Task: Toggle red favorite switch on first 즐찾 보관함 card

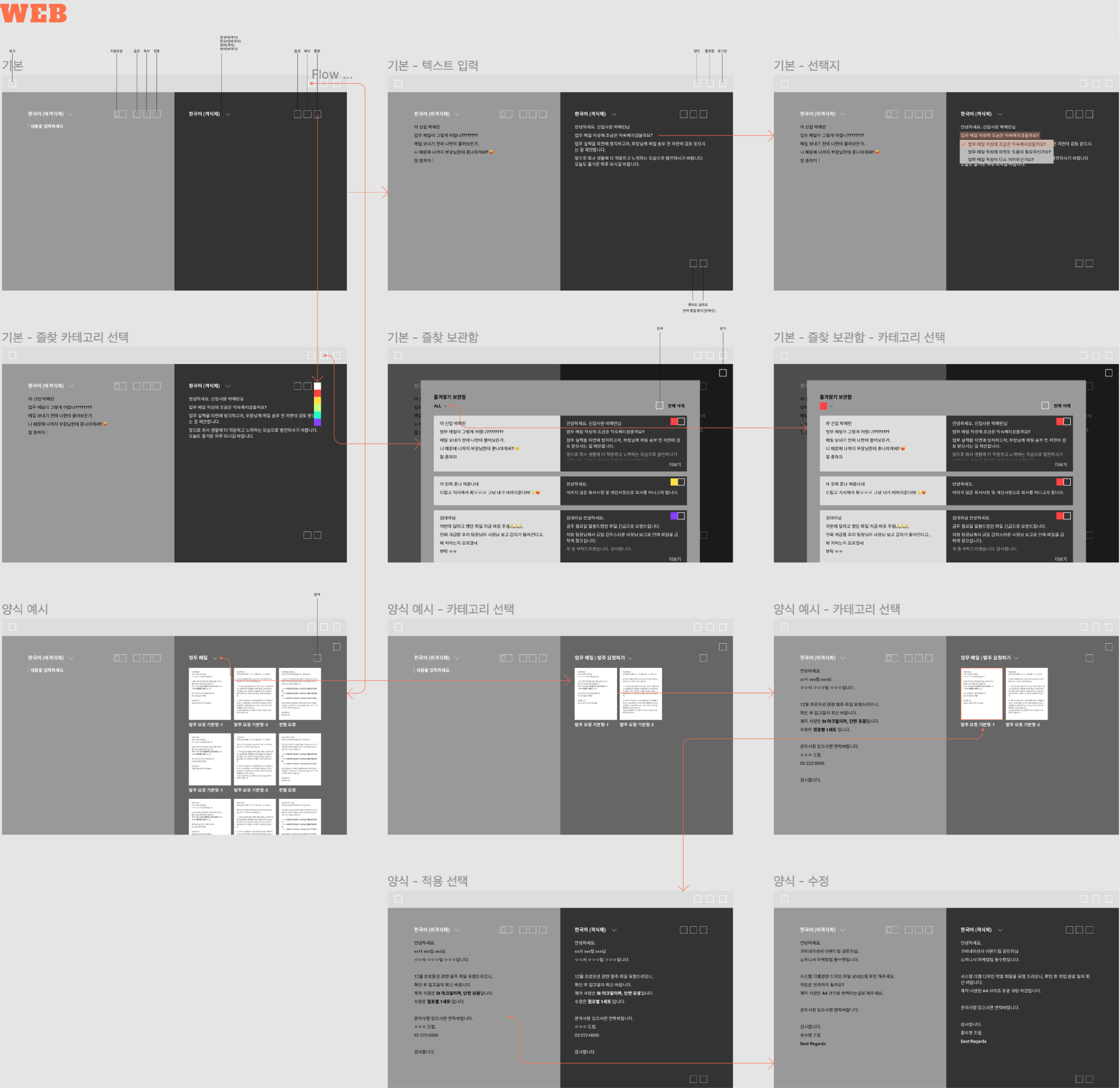Action: click(678, 421)
